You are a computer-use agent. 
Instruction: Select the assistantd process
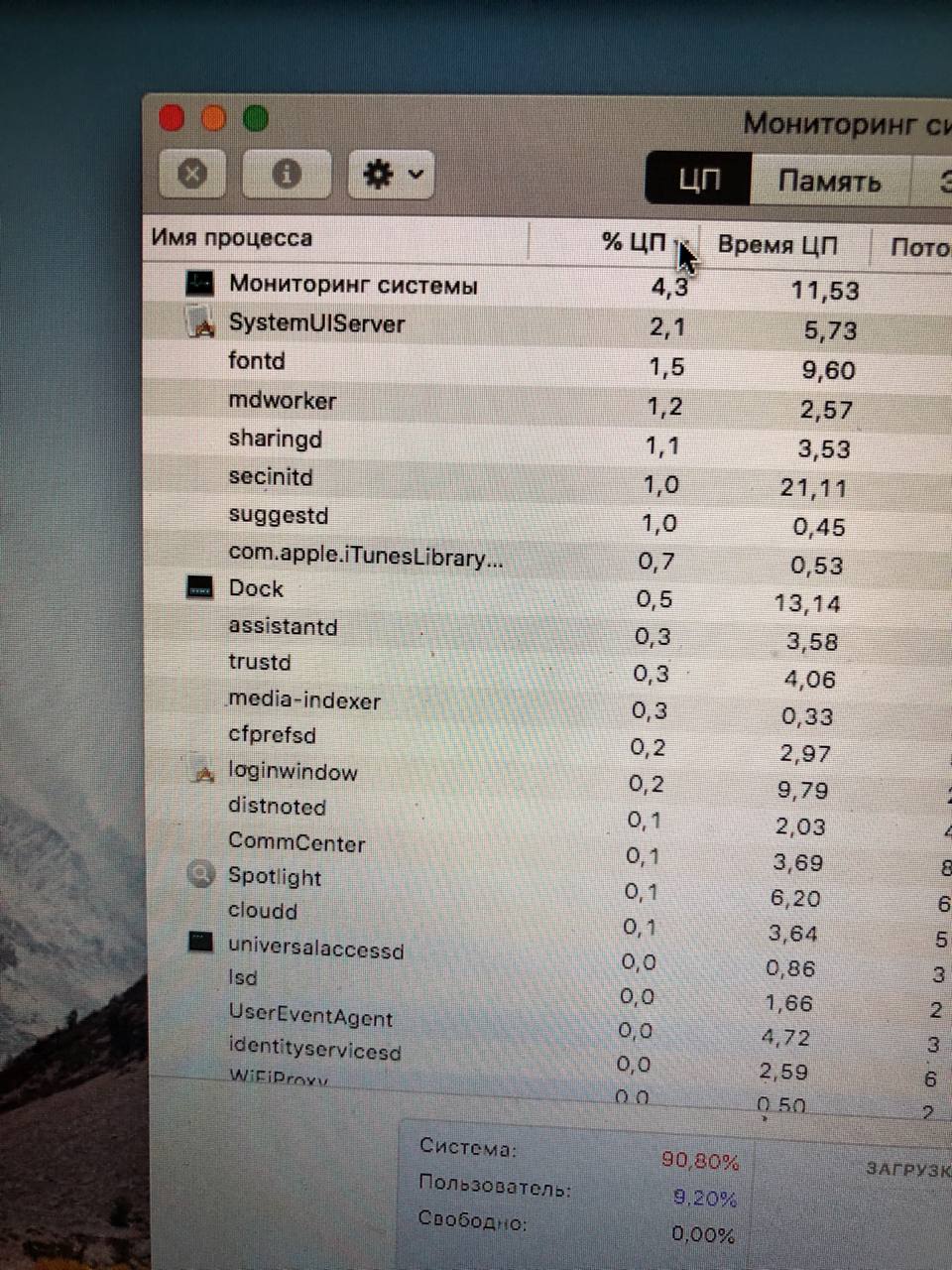click(283, 627)
